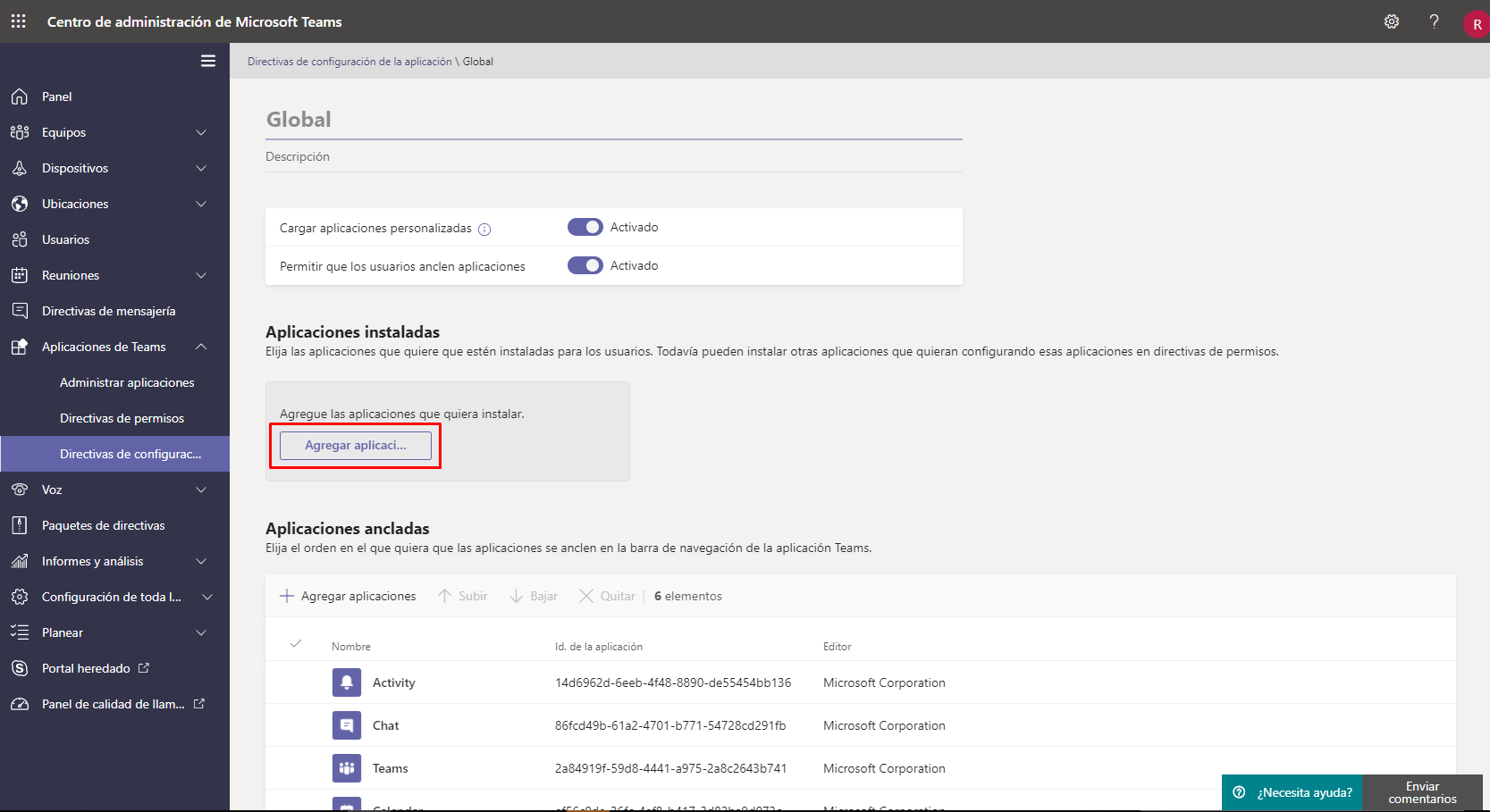Screen dimensions: 1490x812
Task: Open the user account avatar R
Action: (1477, 24)
